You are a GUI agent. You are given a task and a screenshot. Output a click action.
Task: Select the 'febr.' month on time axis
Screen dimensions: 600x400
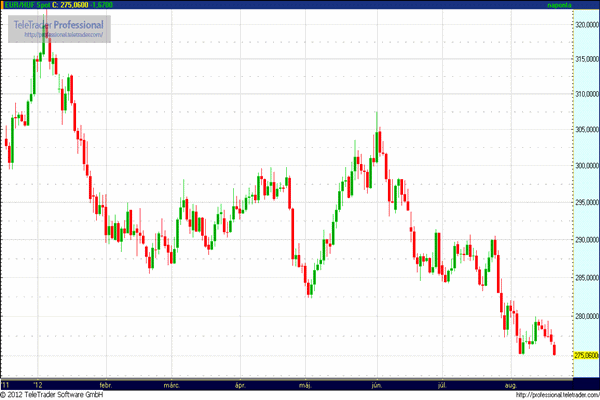tap(106, 384)
